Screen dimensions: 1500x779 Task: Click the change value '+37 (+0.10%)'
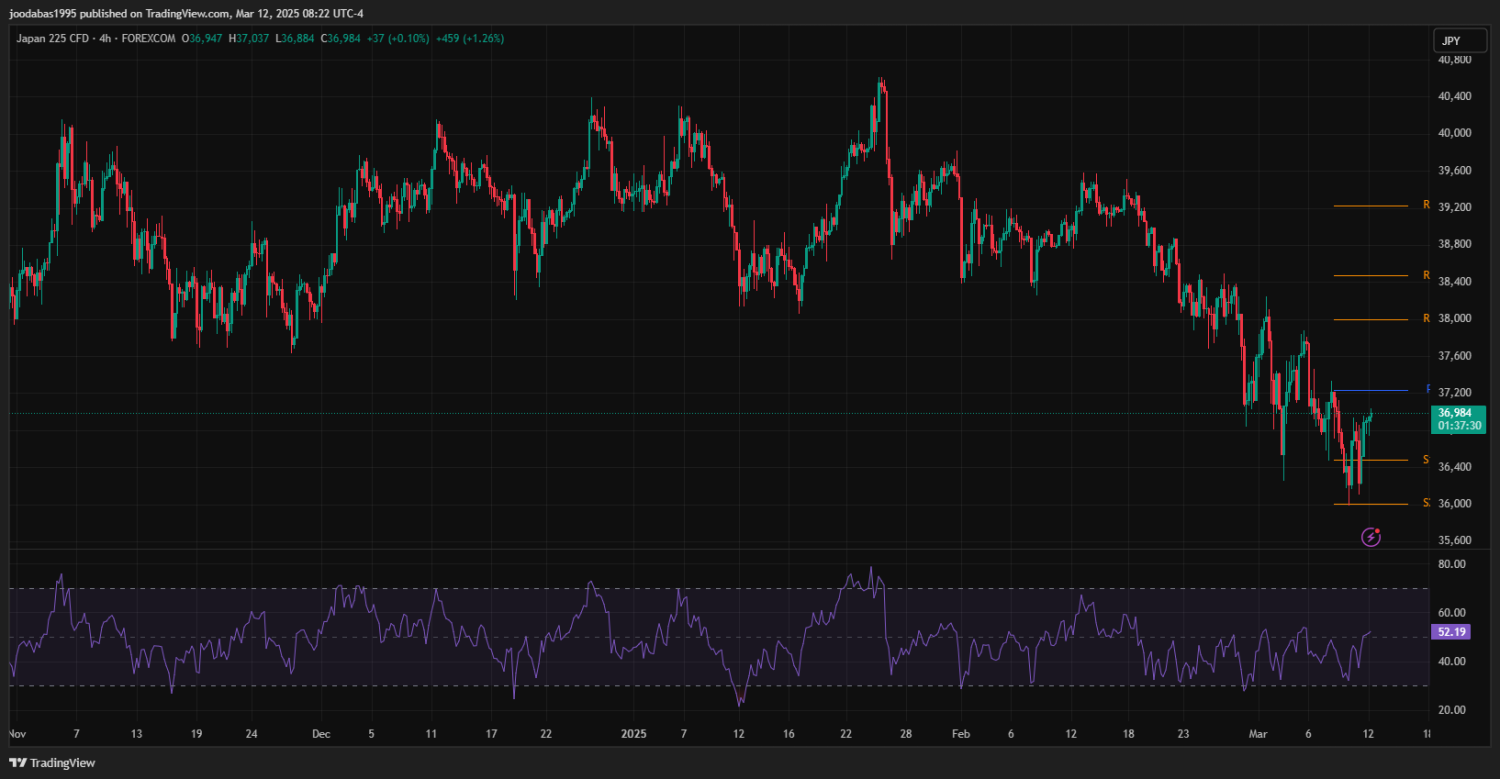click(397, 38)
